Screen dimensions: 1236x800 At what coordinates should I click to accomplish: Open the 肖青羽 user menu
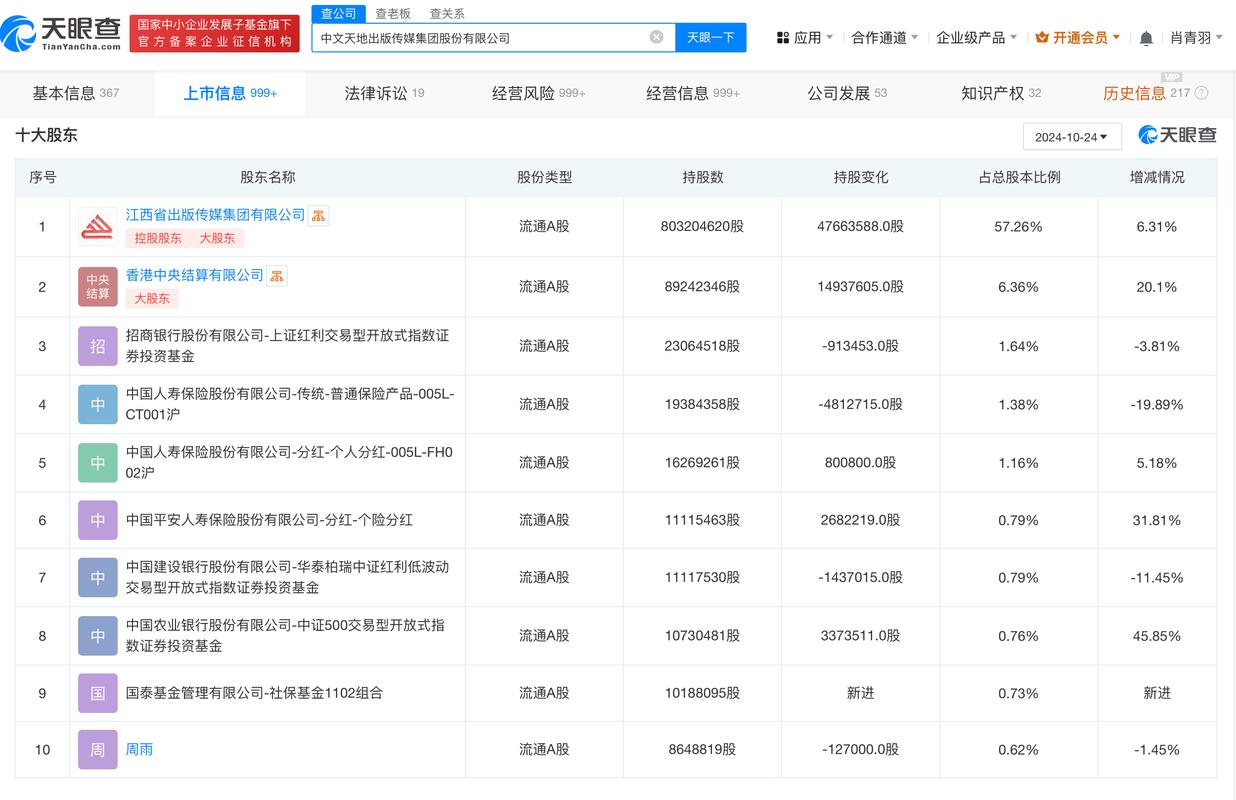tap(1197, 38)
